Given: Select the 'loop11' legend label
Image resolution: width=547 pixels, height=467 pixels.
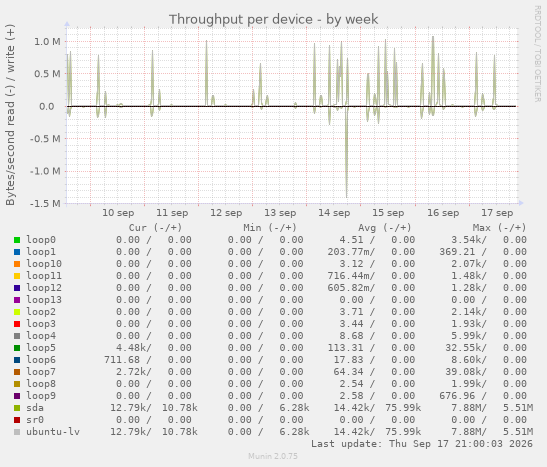Looking at the screenshot, I should pos(44,276).
